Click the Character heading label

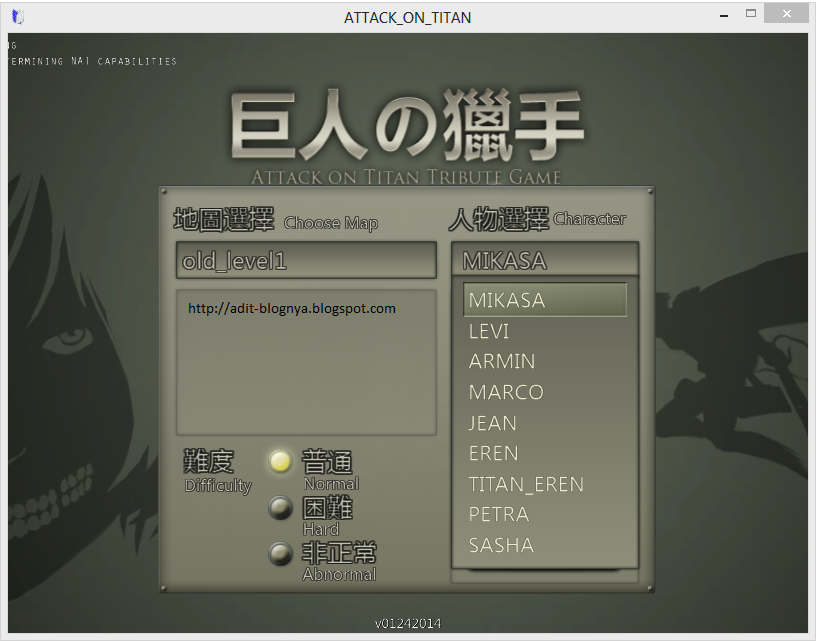click(x=590, y=219)
